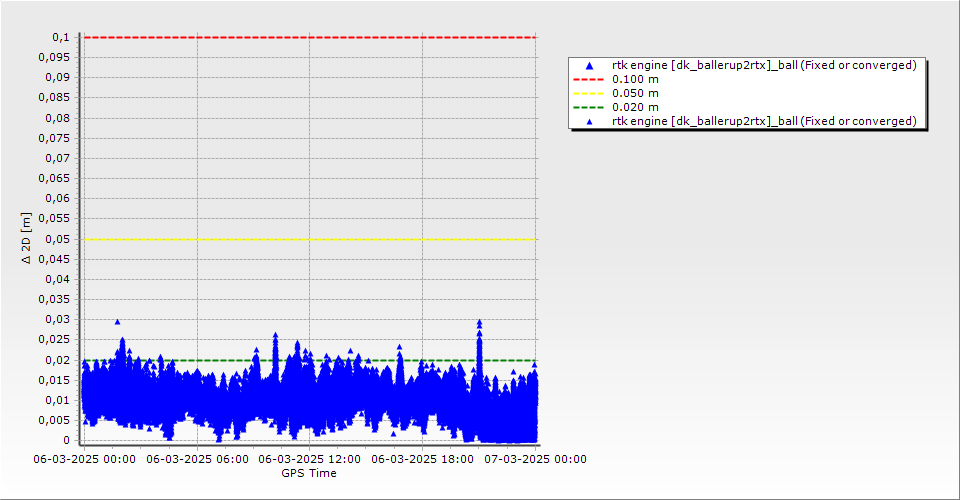960x500 pixels.
Task: Click the red dashed legend line sample
Action: pyautogui.click(x=588, y=80)
